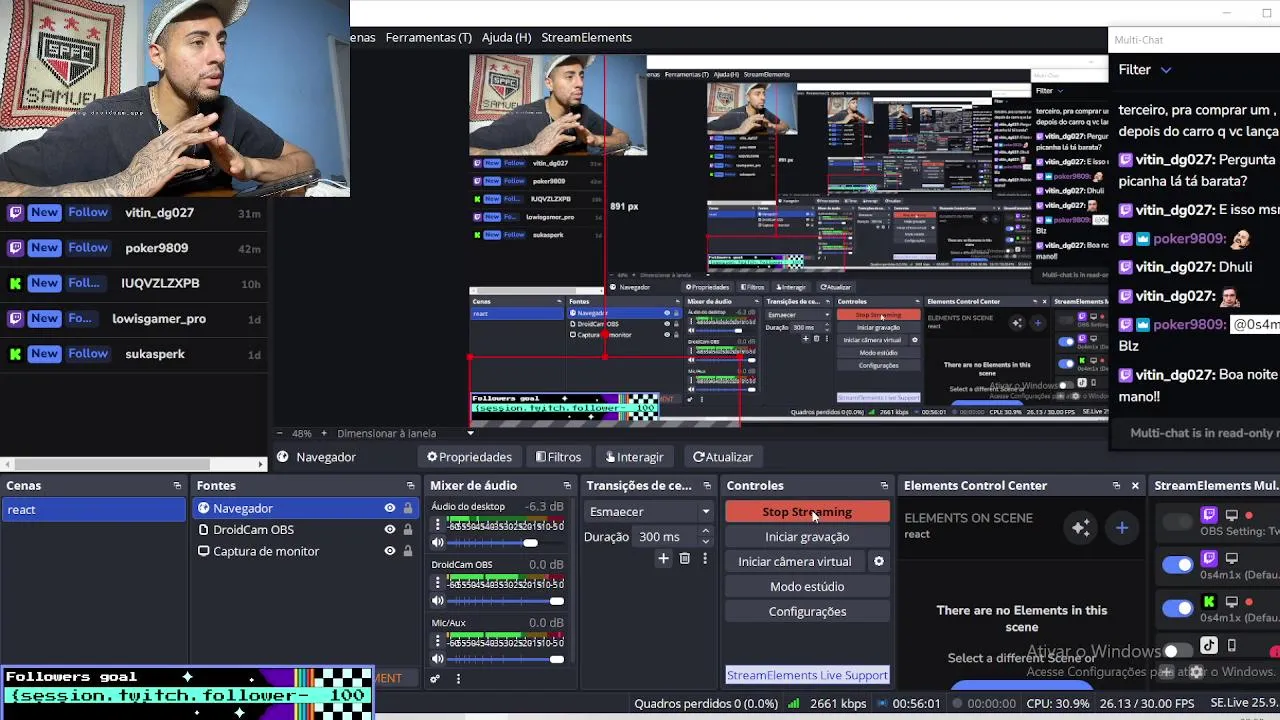Click Twitch icon in OBS Setting row
1280x720 pixels.
coord(1209,515)
